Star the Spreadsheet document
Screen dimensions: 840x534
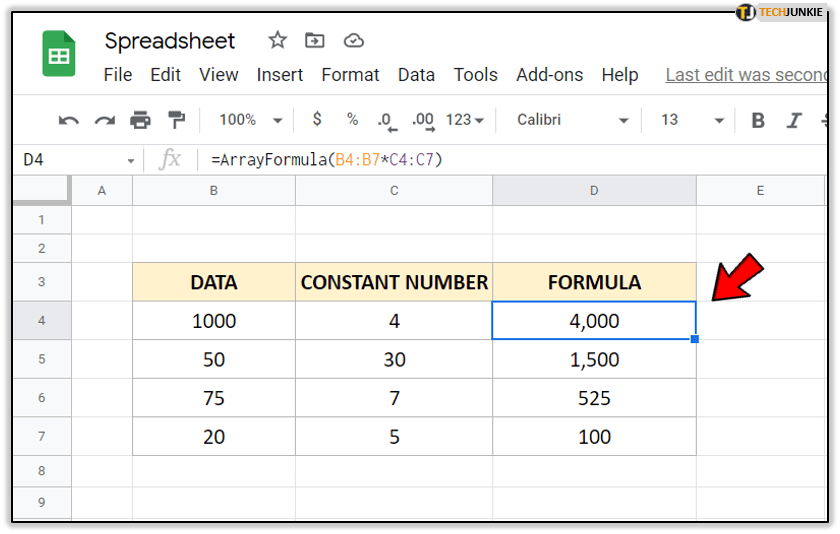[x=277, y=40]
